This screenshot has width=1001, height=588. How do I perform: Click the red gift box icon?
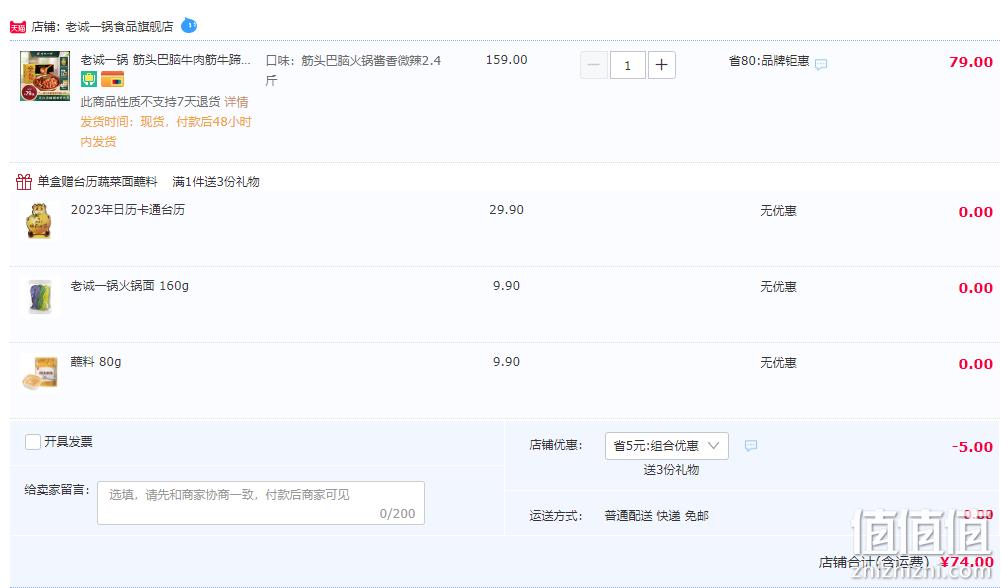[24, 182]
